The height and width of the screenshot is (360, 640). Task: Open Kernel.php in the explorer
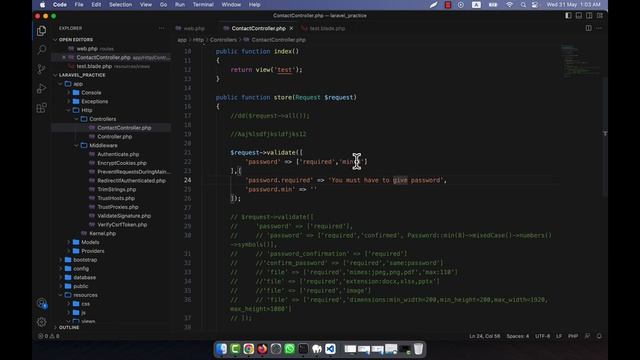[x=102, y=233]
